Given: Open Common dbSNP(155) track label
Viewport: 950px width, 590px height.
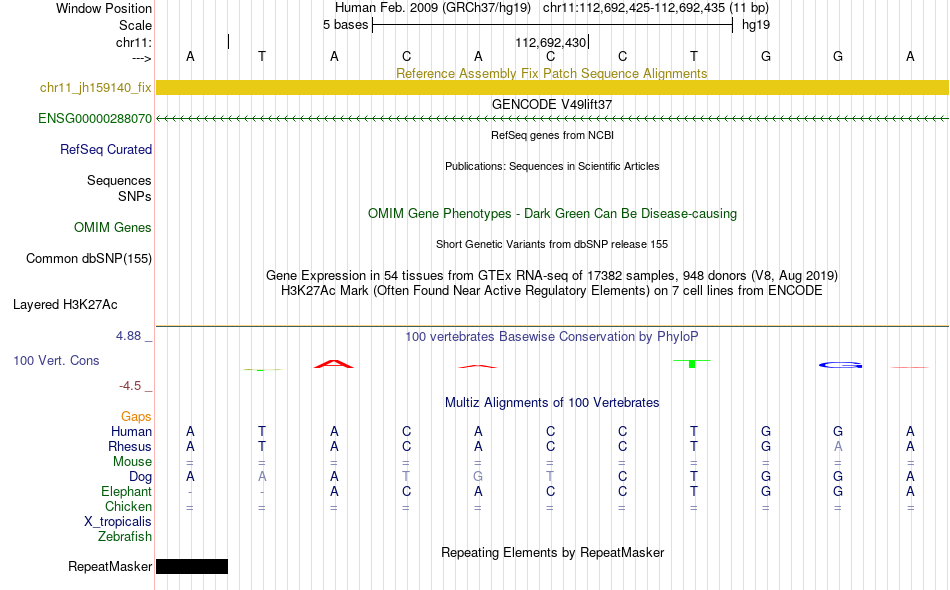Looking at the screenshot, I should pyautogui.click(x=89, y=258).
